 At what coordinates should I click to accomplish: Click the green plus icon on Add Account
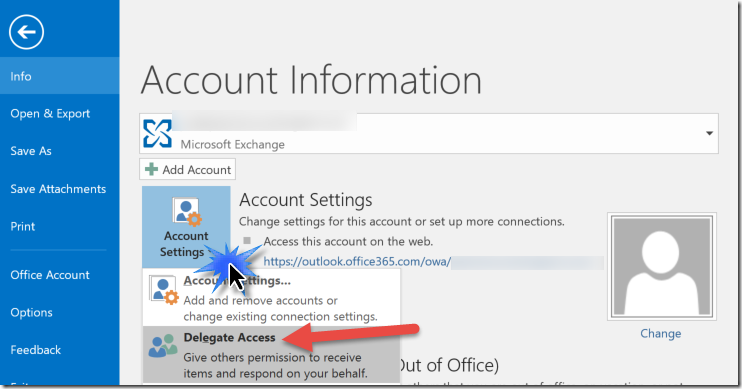click(x=151, y=169)
